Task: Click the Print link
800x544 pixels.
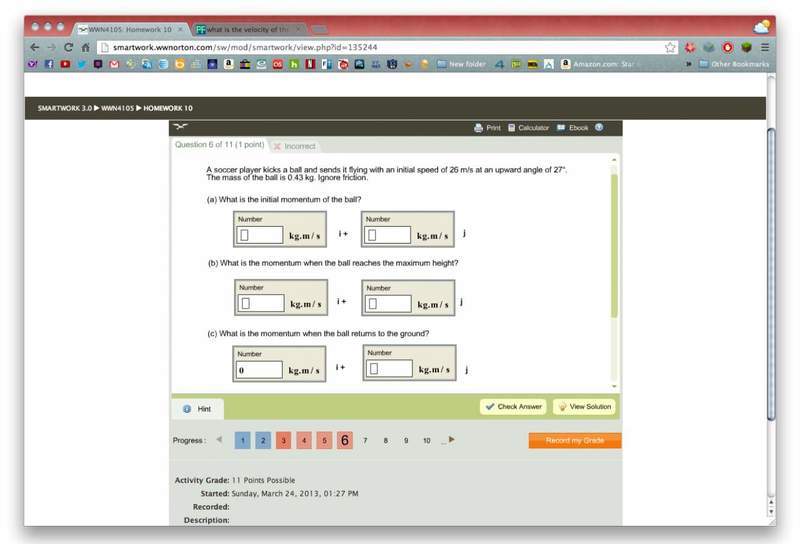Action: 493,128
